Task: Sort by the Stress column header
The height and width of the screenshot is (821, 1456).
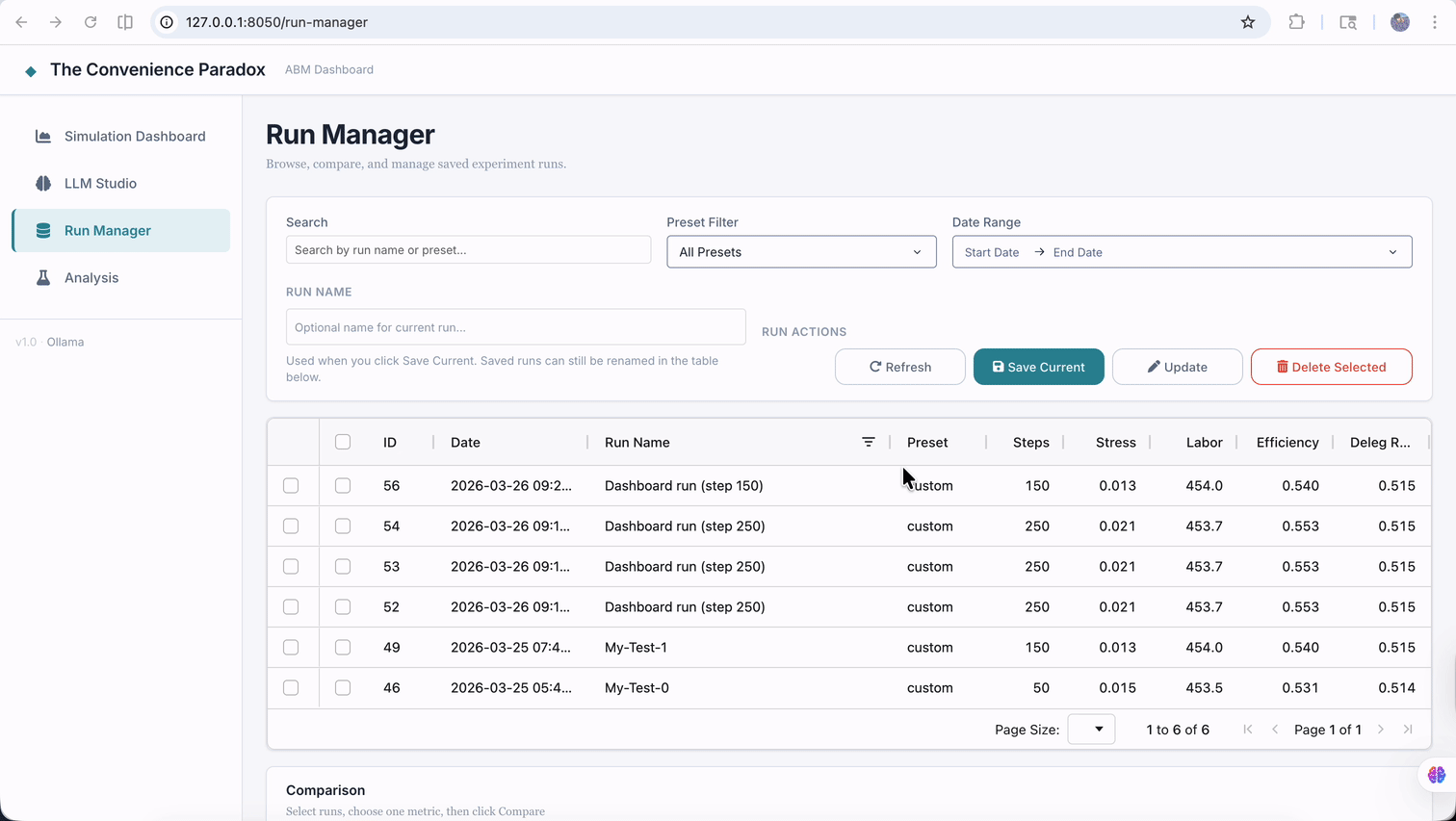Action: 1116,443
